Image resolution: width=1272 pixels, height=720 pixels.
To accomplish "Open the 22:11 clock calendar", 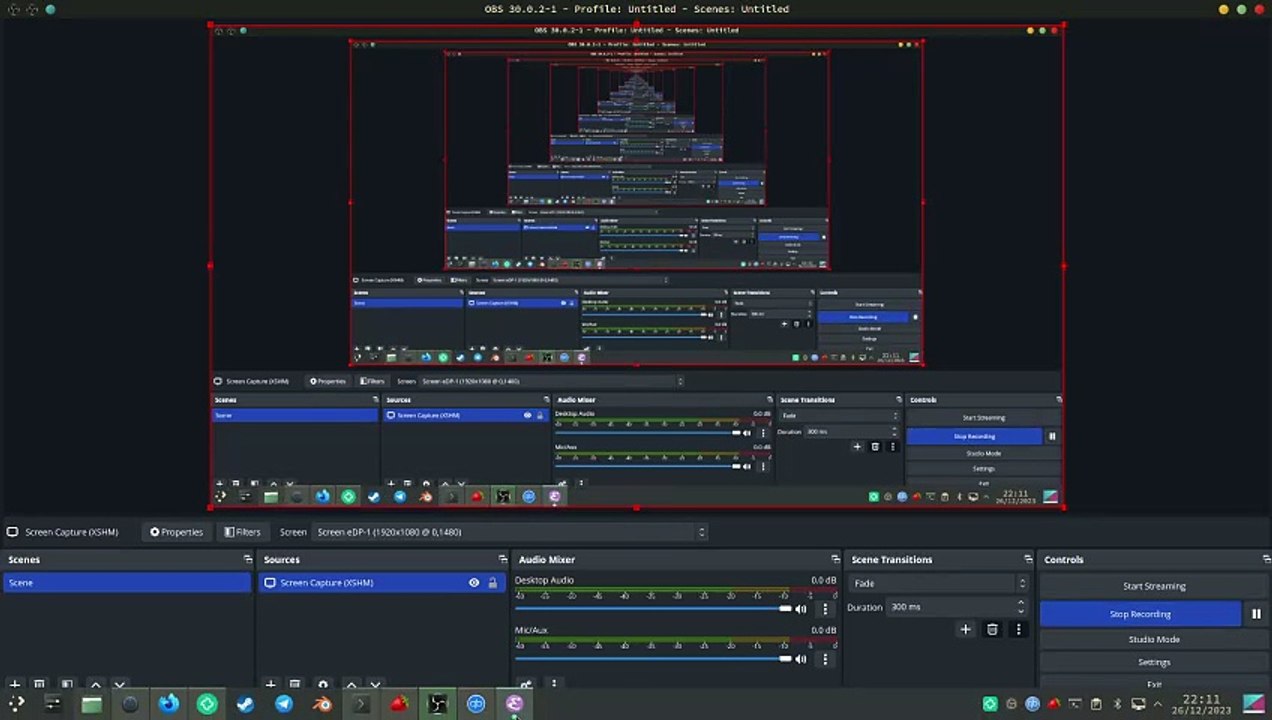I will (x=1202, y=704).
